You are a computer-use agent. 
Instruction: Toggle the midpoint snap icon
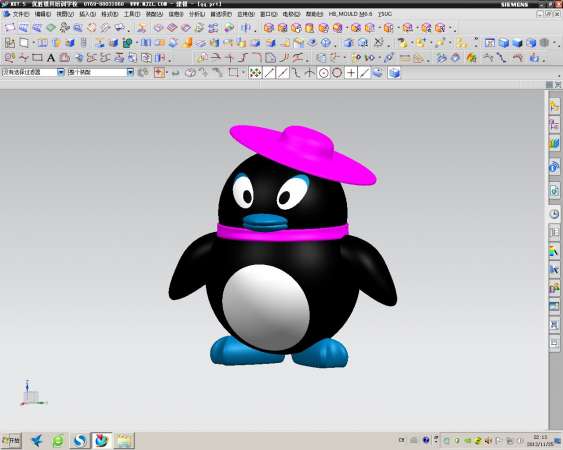tap(283, 73)
